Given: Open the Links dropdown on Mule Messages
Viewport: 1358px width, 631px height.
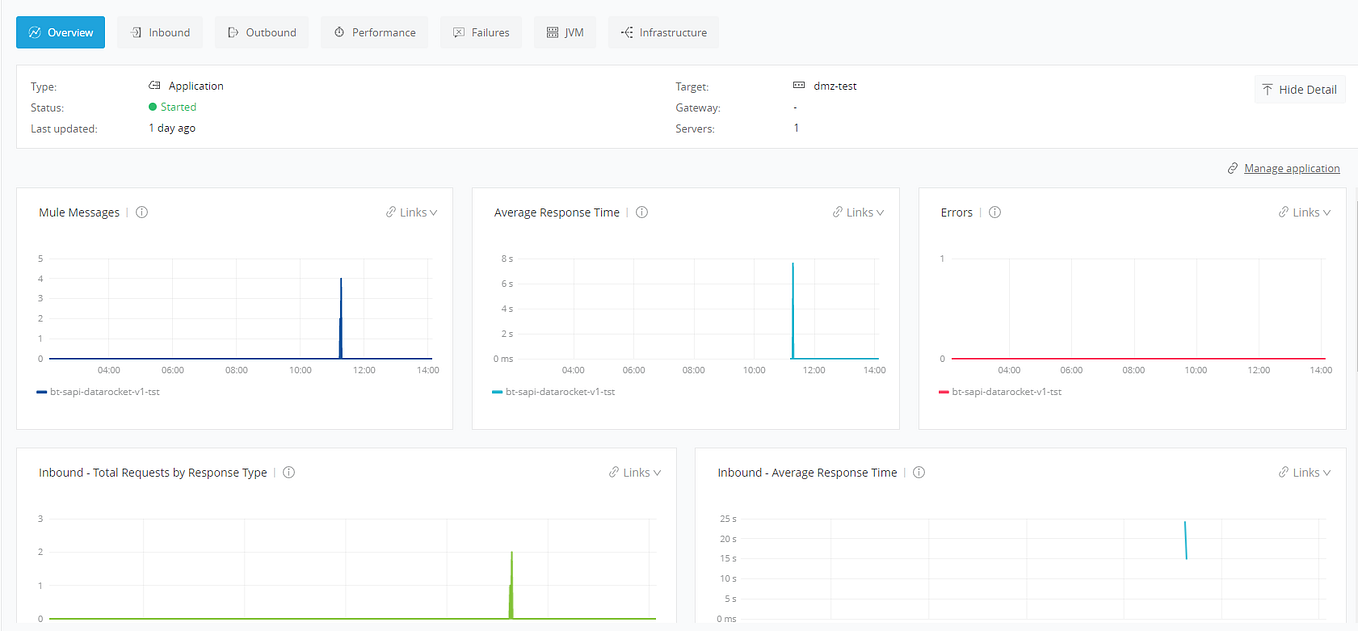Looking at the screenshot, I should (410, 211).
